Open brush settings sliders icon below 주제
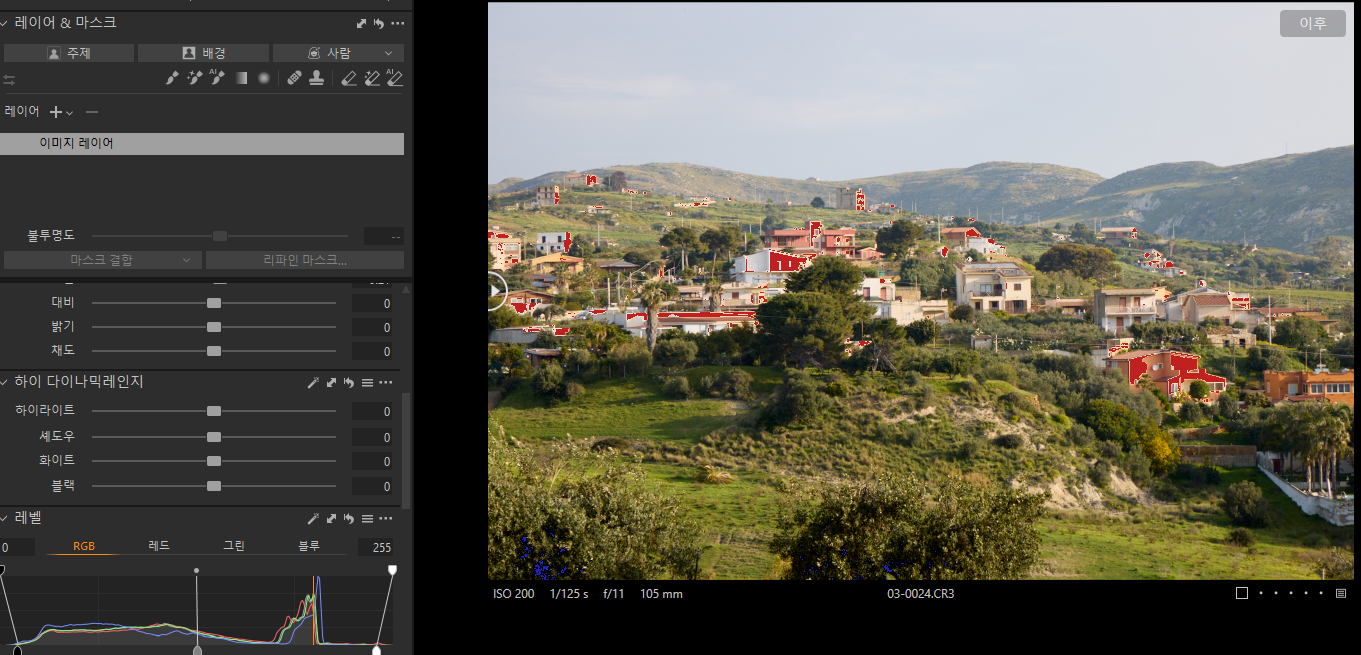This screenshot has width=1361, height=655. click(x=9, y=80)
